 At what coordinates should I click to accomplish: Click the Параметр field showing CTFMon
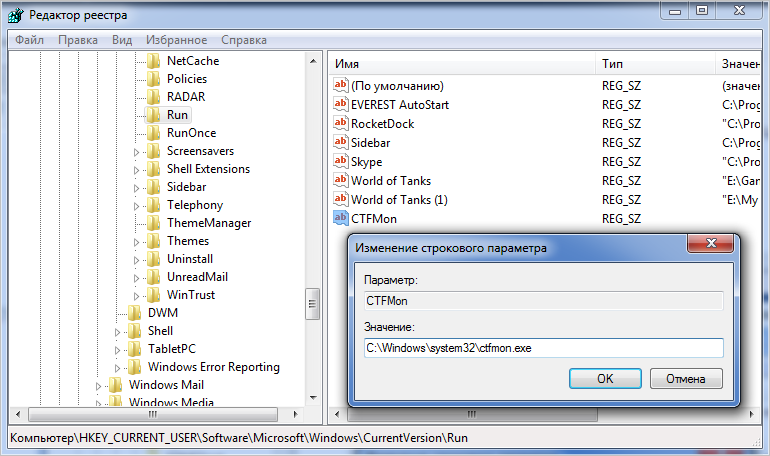(544, 301)
